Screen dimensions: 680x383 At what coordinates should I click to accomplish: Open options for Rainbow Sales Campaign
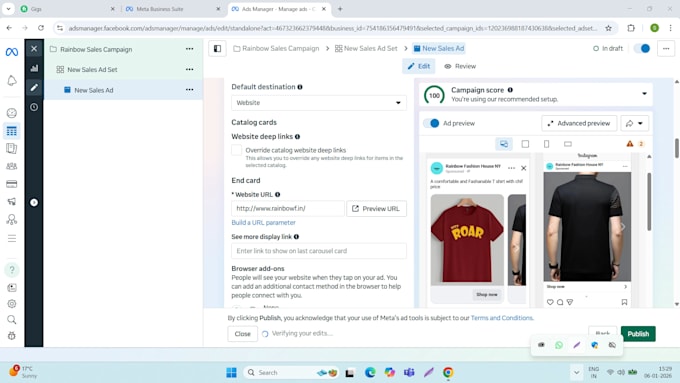(x=190, y=49)
